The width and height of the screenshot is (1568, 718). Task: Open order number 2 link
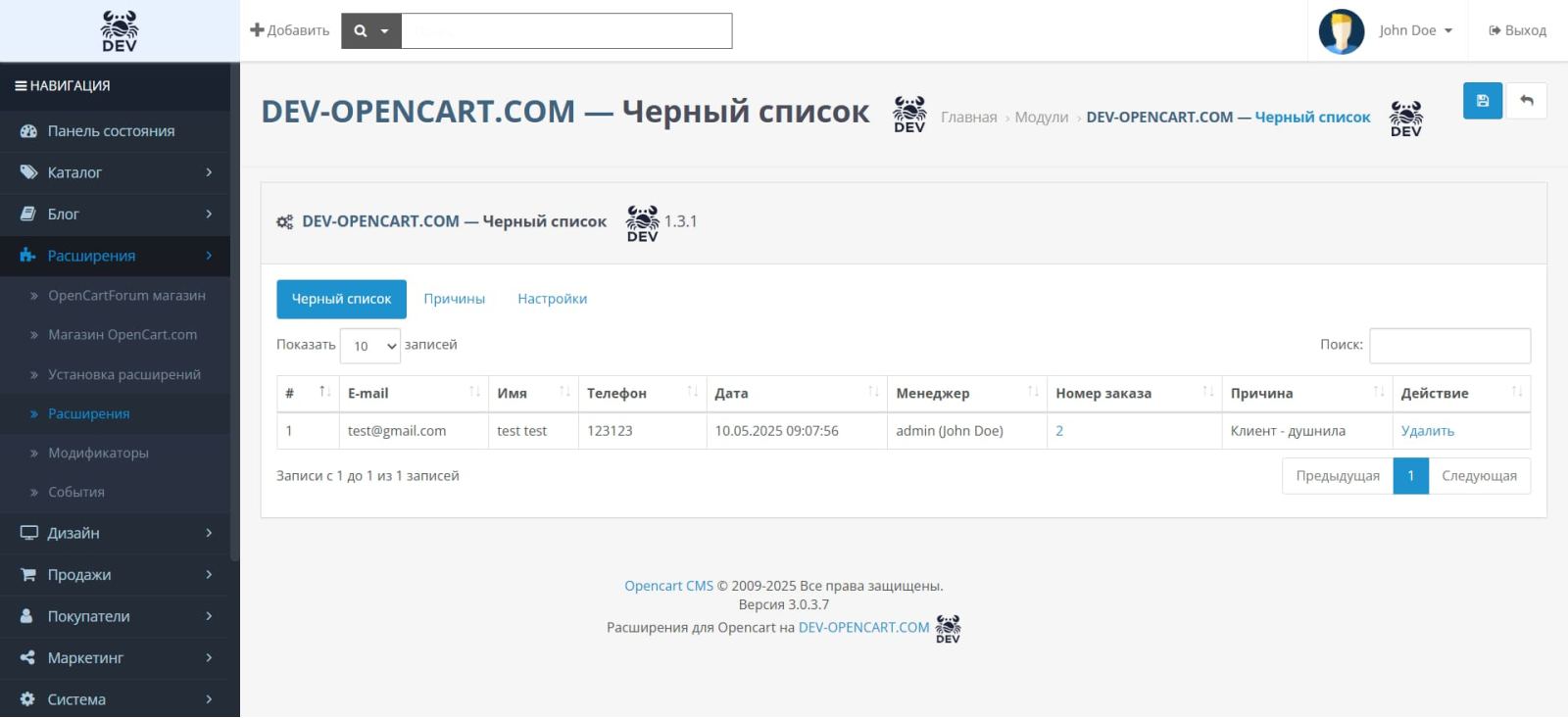(1059, 431)
